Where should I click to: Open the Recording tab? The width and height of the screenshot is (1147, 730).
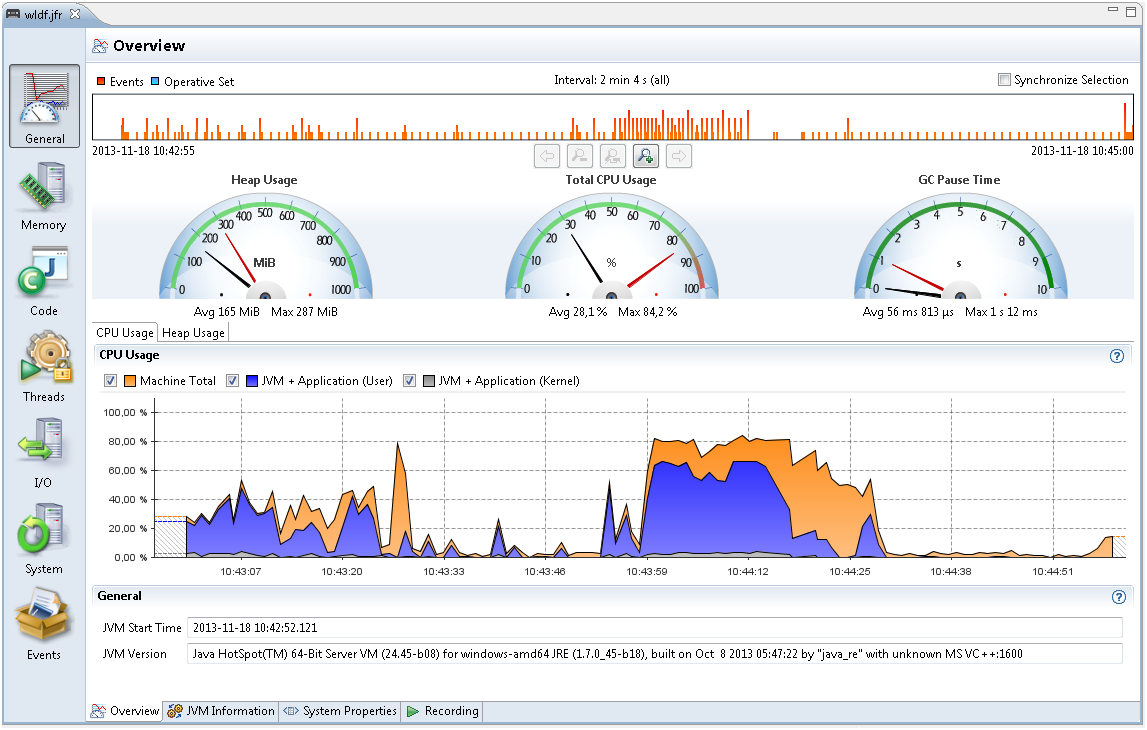tap(442, 711)
